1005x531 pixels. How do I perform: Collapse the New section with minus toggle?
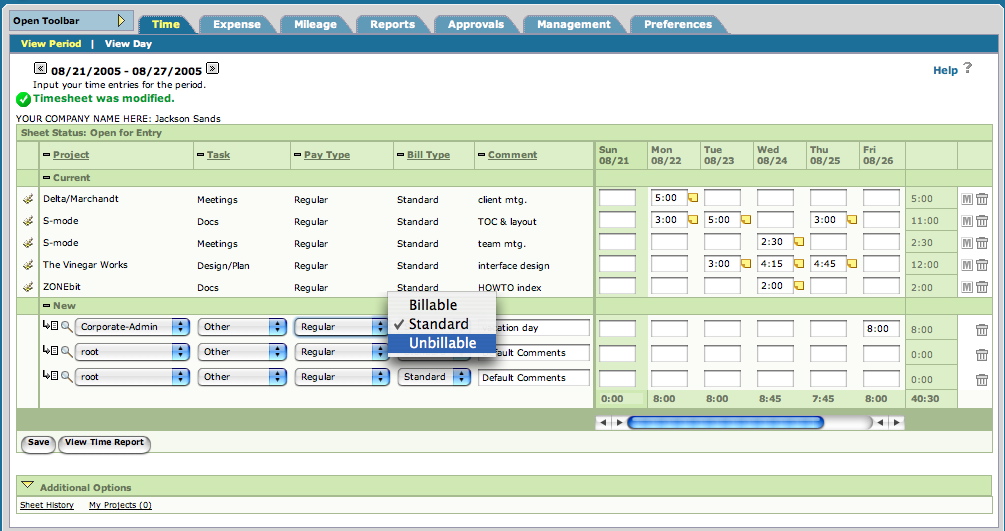46,306
